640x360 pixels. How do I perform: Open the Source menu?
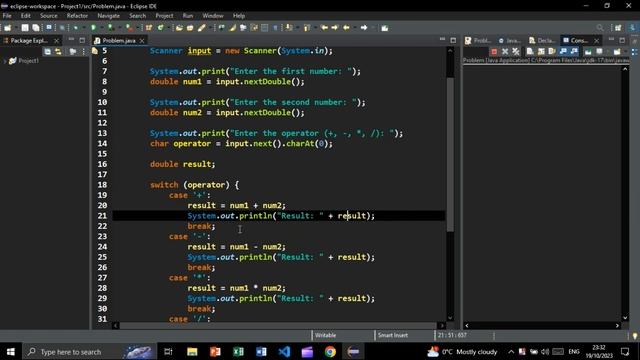point(49,16)
